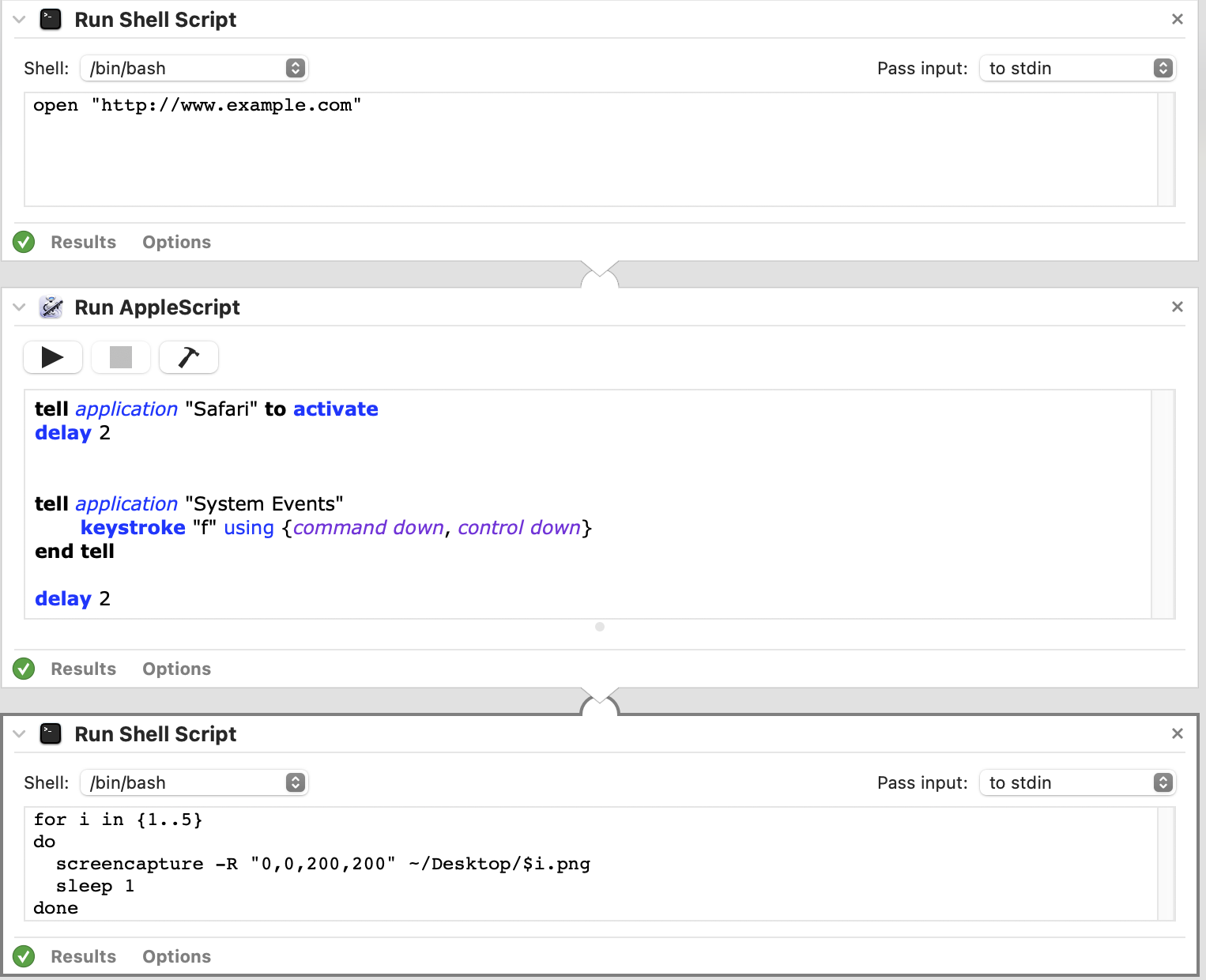
Task: Remove the first Run Shell Script action
Action: 1177,19
